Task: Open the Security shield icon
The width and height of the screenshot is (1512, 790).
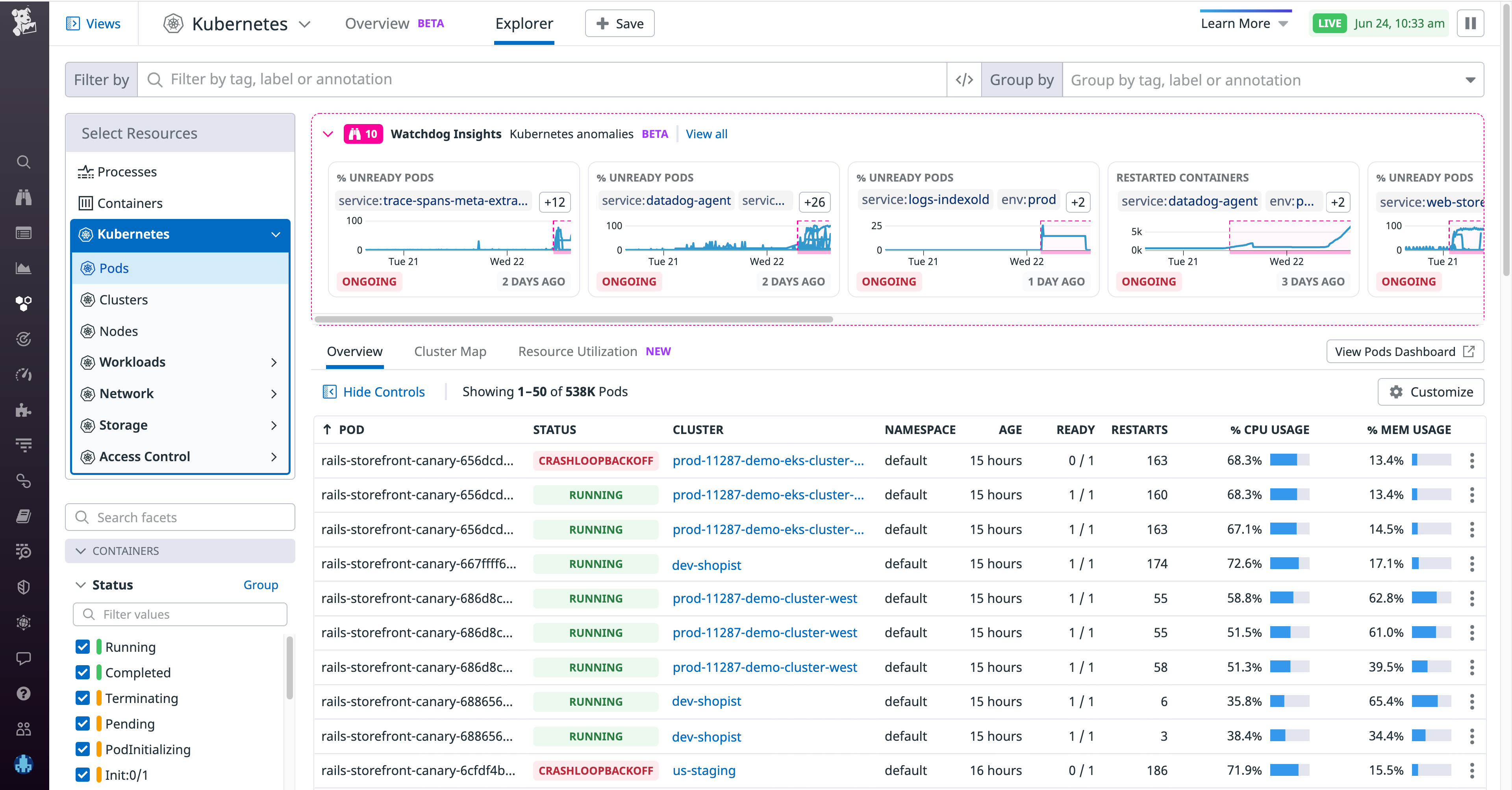Action: pos(24,587)
